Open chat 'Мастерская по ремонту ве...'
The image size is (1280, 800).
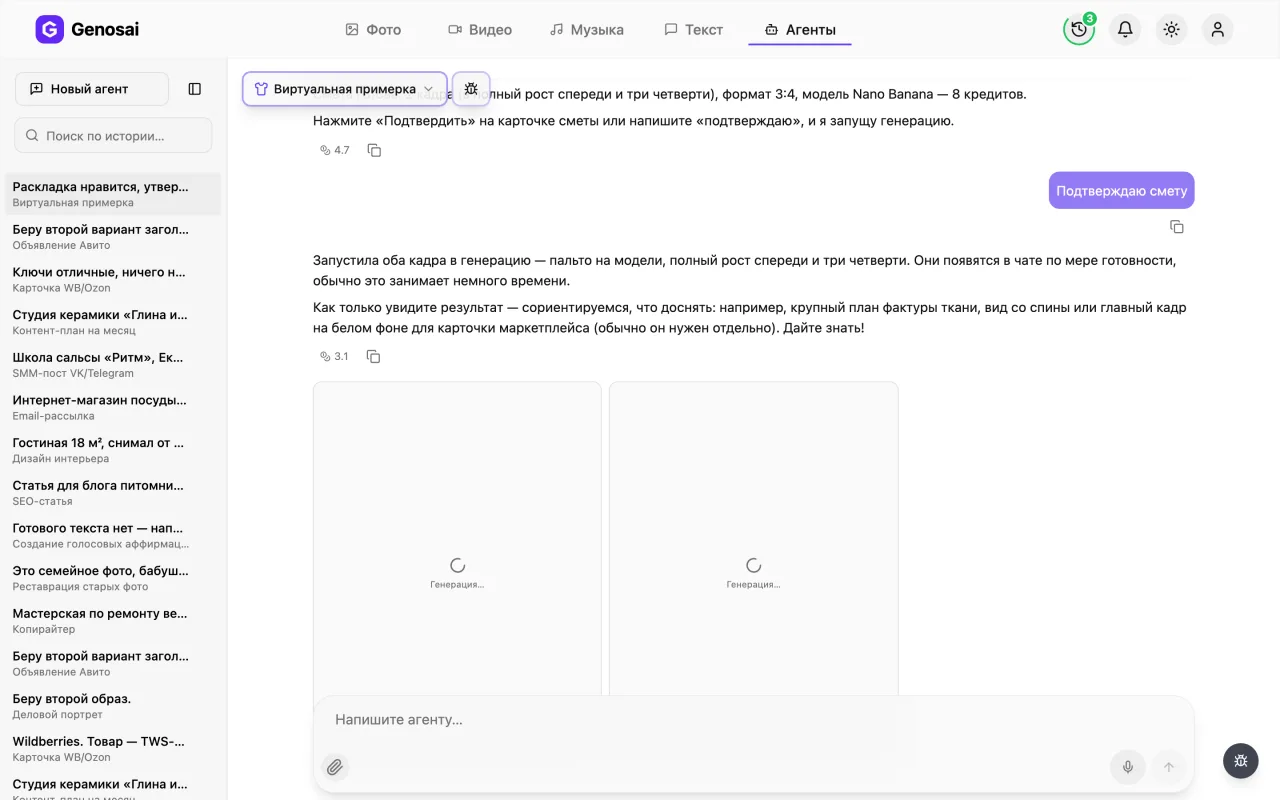(x=113, y=621)
